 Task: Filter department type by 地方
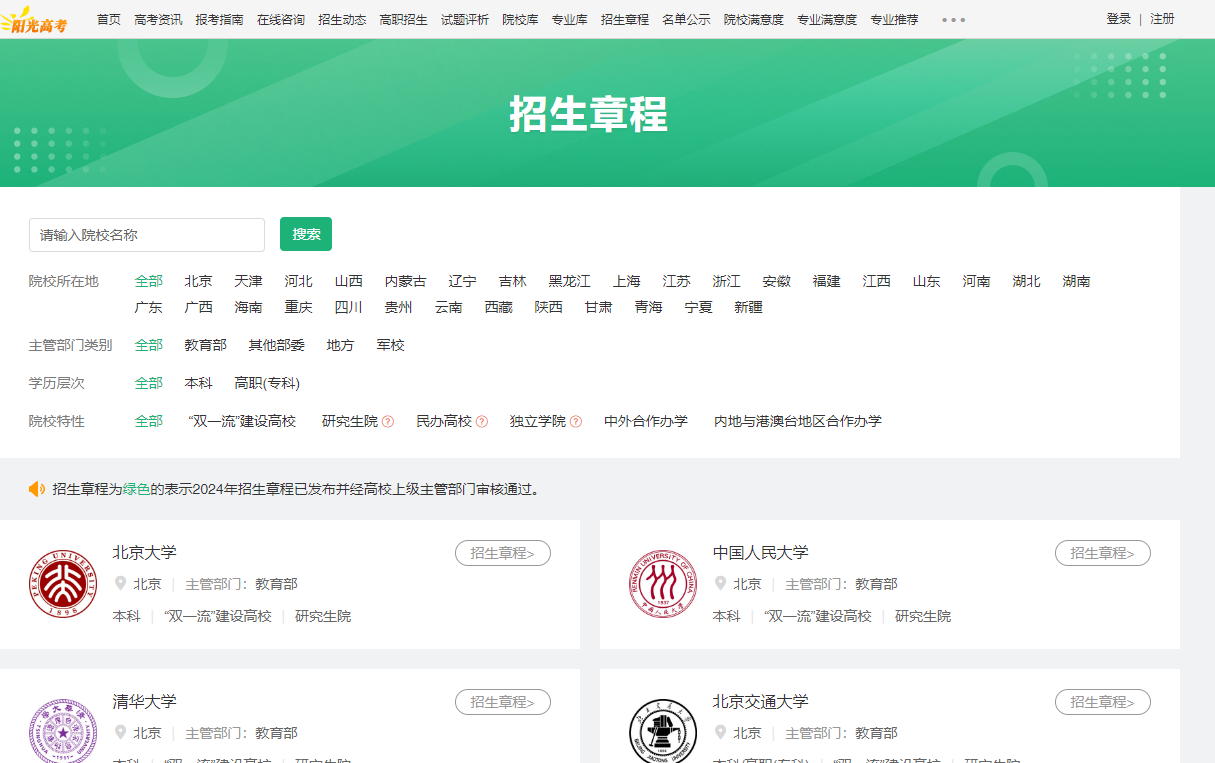(341, 346)
